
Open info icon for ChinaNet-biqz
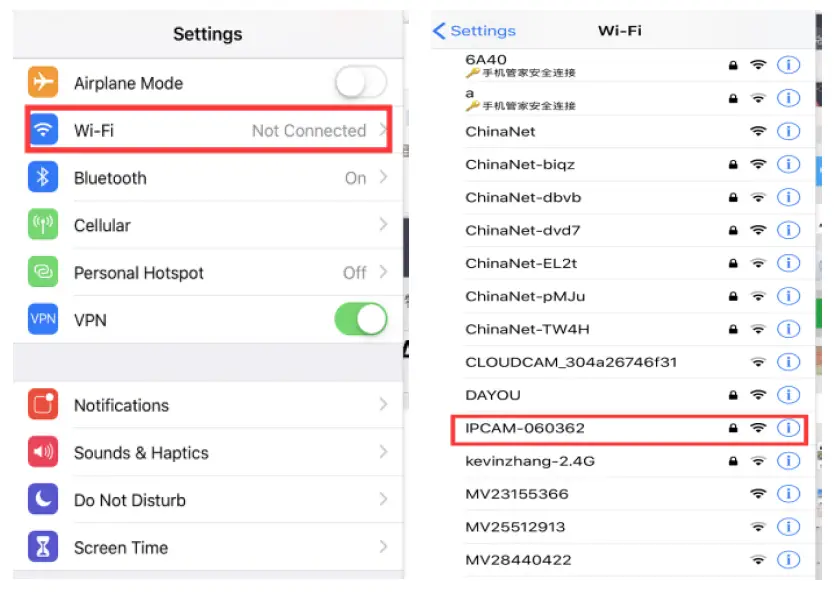coord(788,164)
